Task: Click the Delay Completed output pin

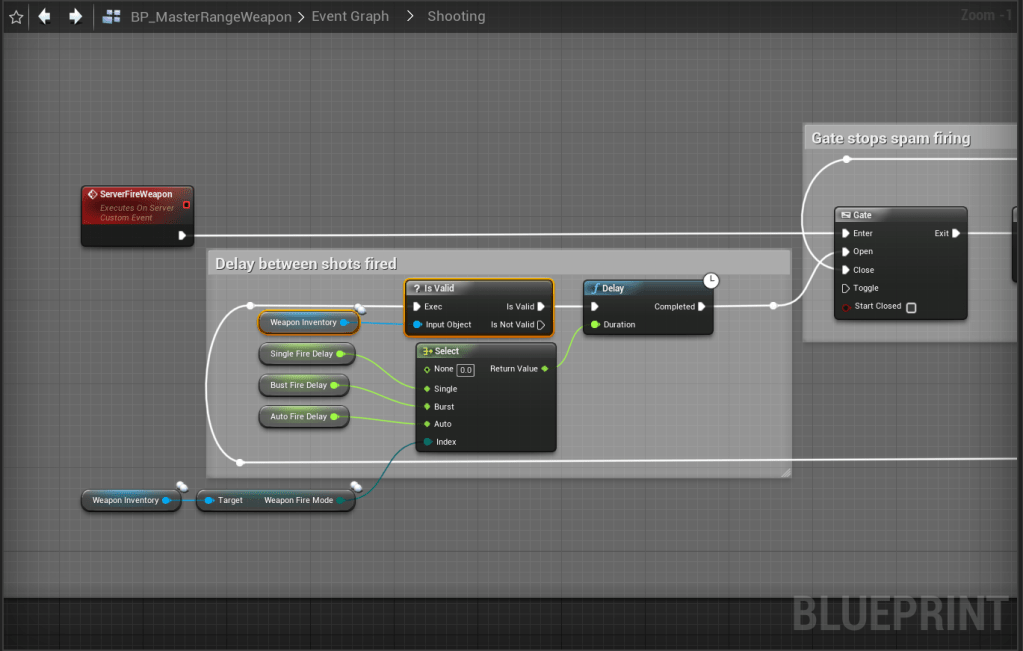Action: (701, 307)
